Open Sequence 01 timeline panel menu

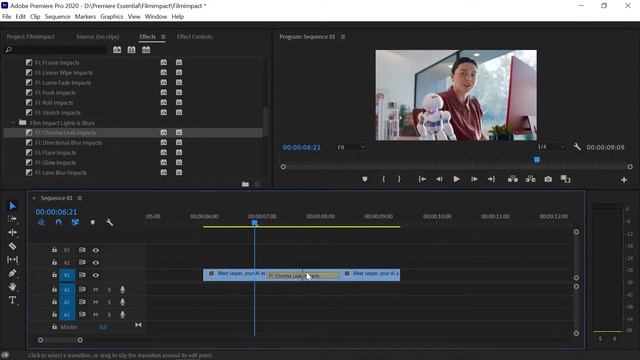click(x=80, y=198)
